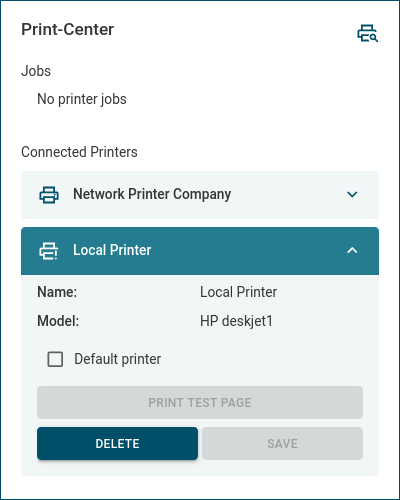Click the Local Printer header title
400x500 pixels.
point(112,250)
